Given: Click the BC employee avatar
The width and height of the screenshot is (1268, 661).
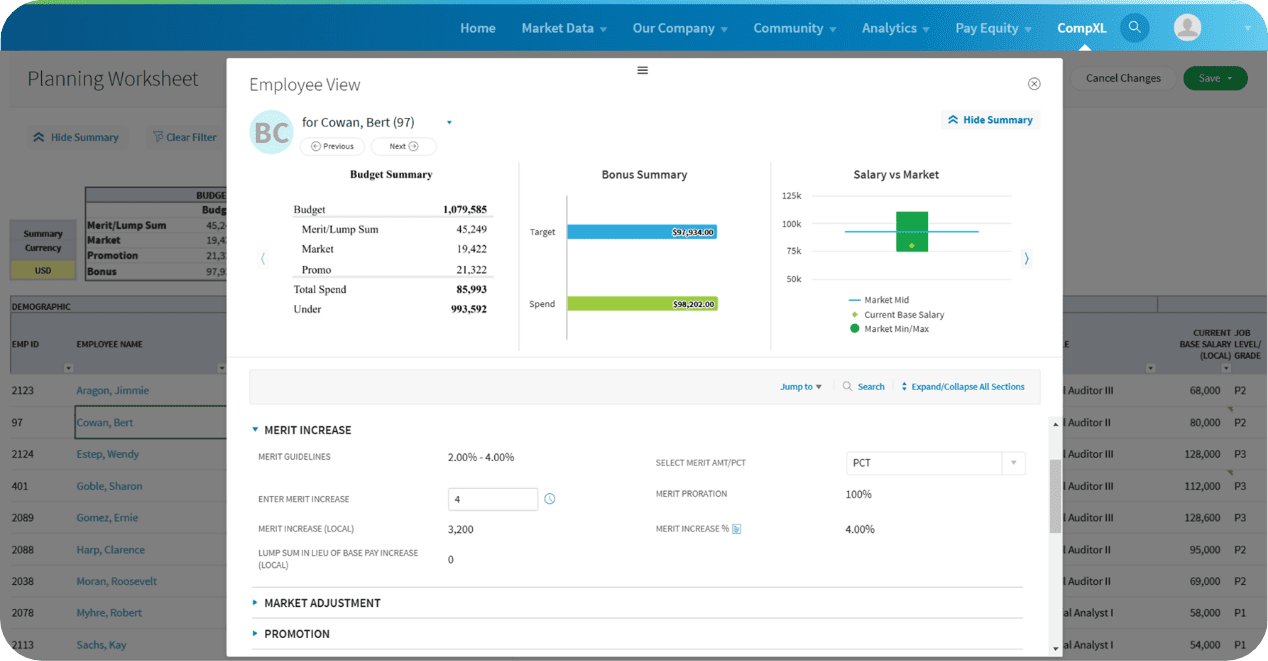Looking at the screenshot, I should coord(271,132).
